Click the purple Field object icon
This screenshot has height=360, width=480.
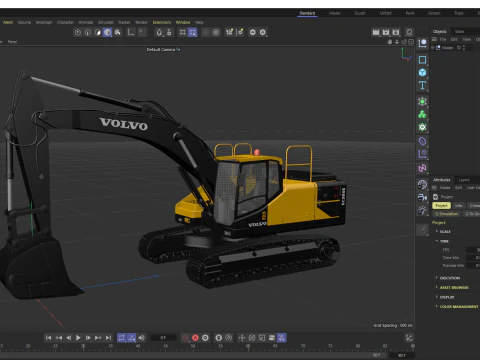point(422,154)
